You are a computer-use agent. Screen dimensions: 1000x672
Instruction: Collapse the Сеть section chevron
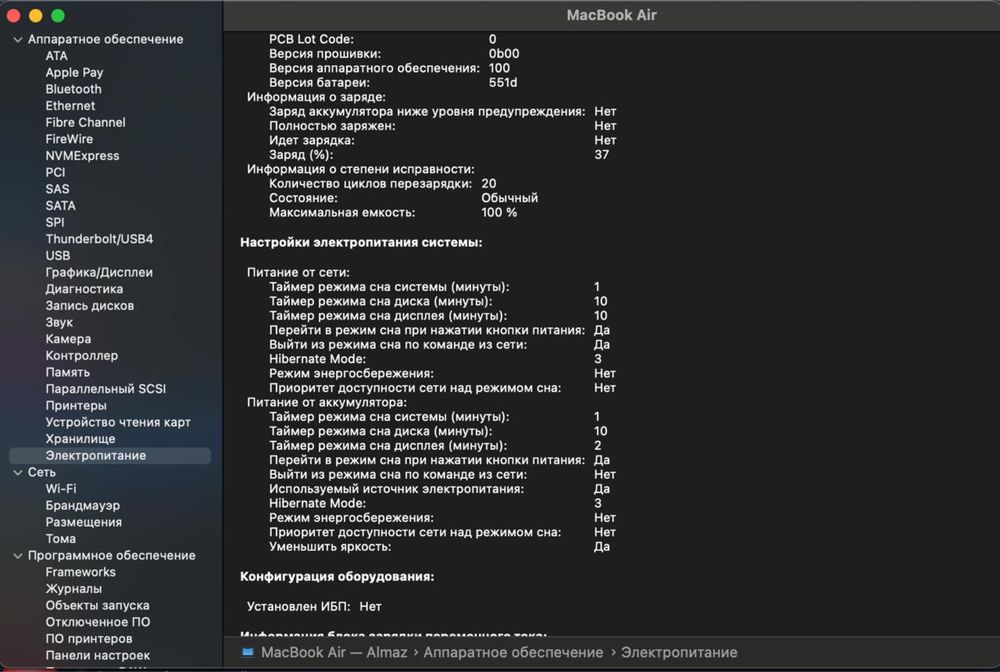click(x=18, y=472)
